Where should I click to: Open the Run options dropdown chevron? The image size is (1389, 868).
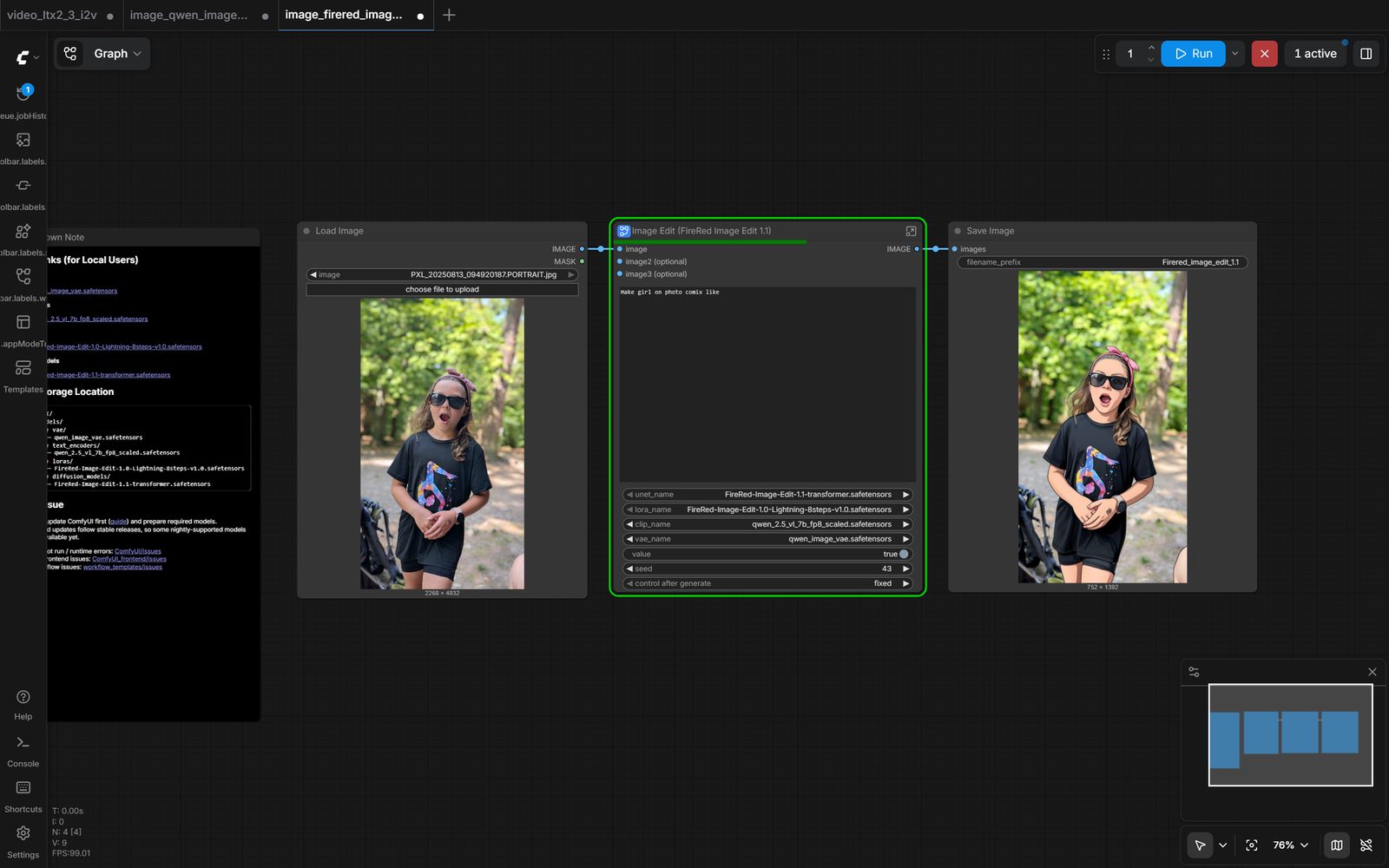[x=1235, y=54]
